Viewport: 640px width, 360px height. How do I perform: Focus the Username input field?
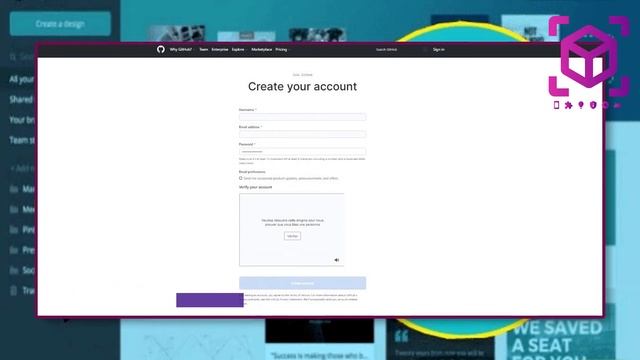click(302, 117)
